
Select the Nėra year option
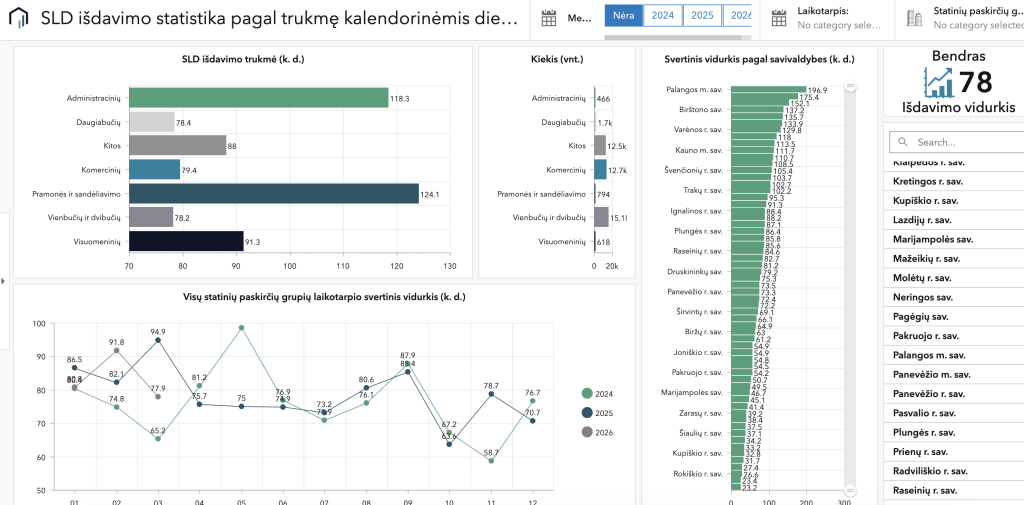[x=621, y=15]
